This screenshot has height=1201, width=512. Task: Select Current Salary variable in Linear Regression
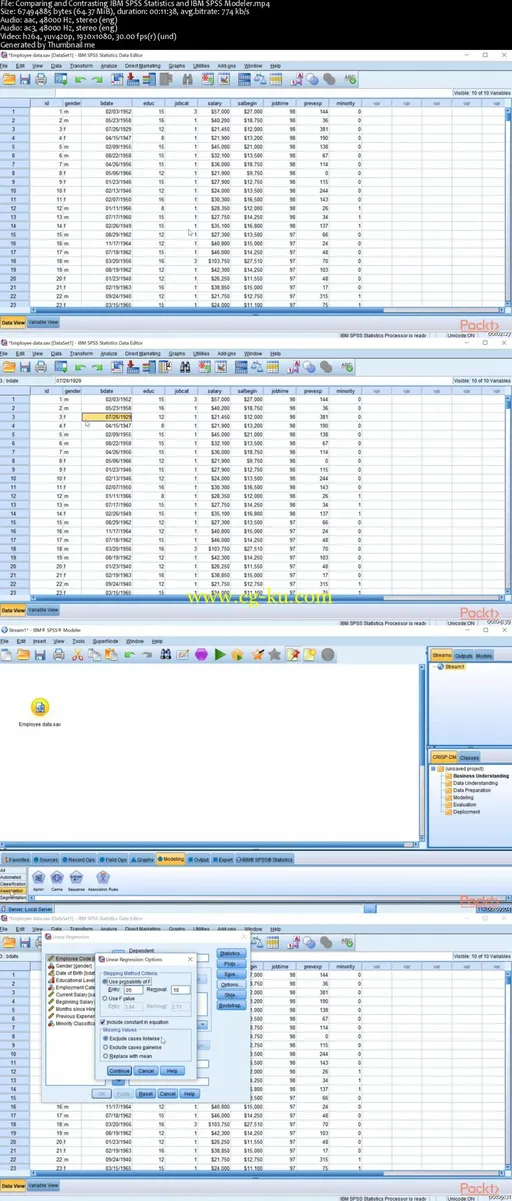pos(73,997)
